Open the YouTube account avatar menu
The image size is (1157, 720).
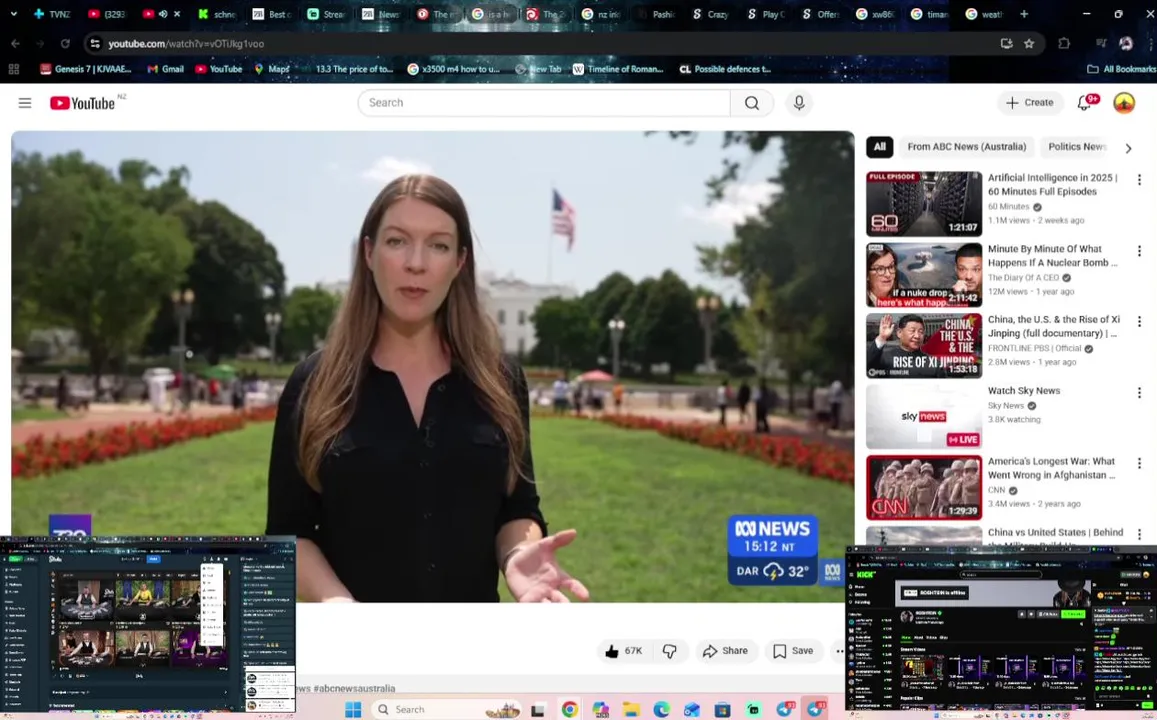(1124, 103)
